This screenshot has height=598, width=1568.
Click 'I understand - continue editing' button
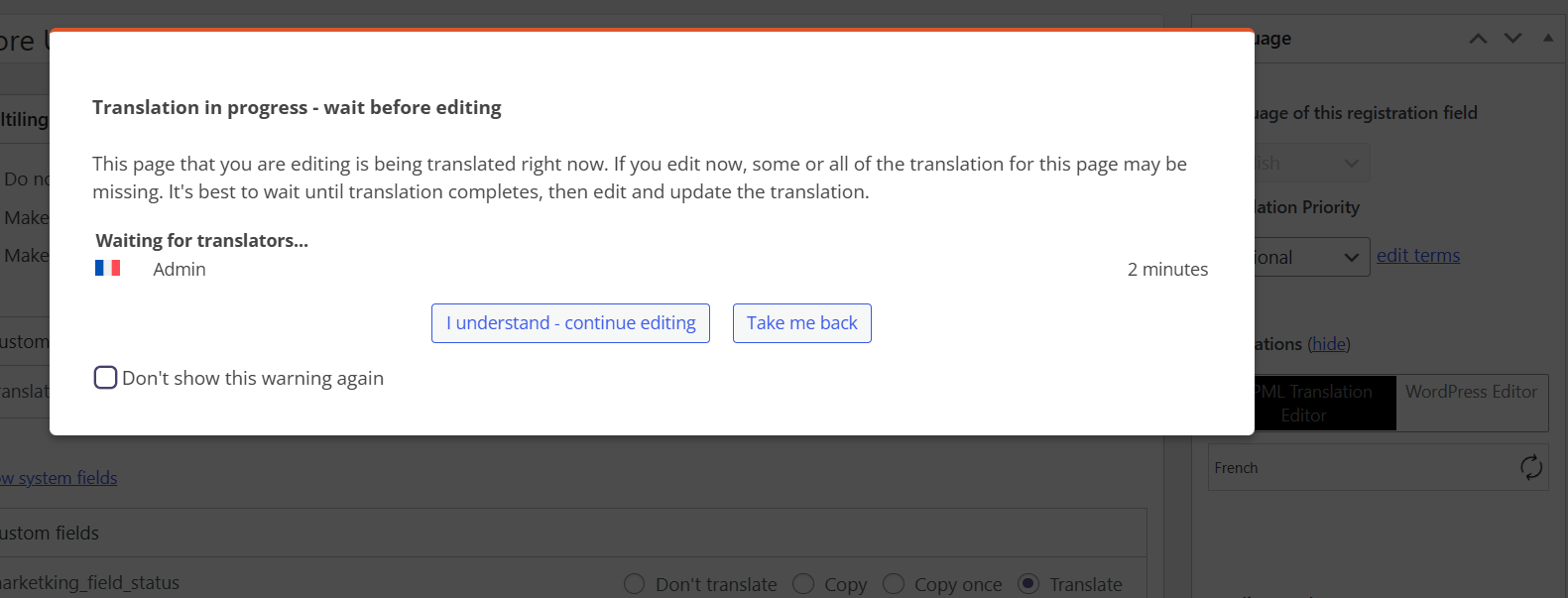tap(570, 323)
